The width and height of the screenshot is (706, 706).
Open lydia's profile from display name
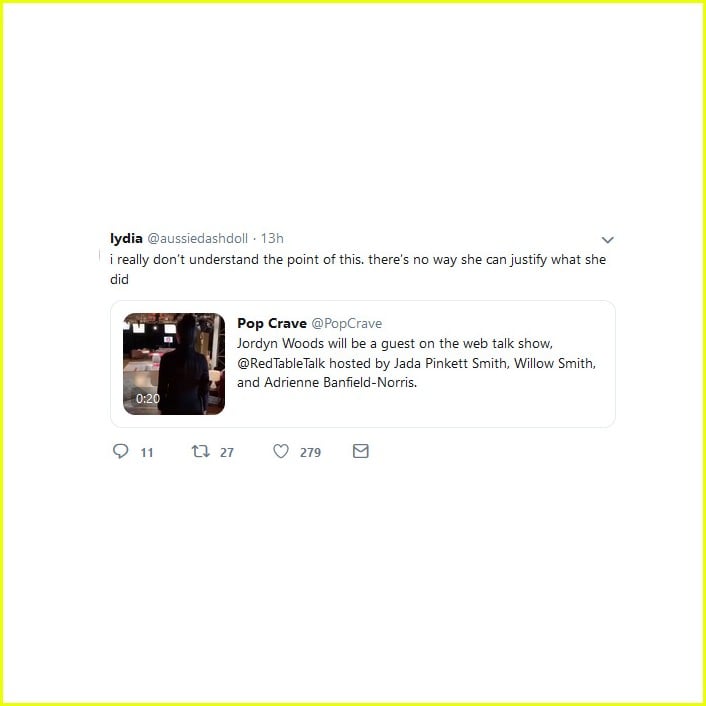click(126, 238)
